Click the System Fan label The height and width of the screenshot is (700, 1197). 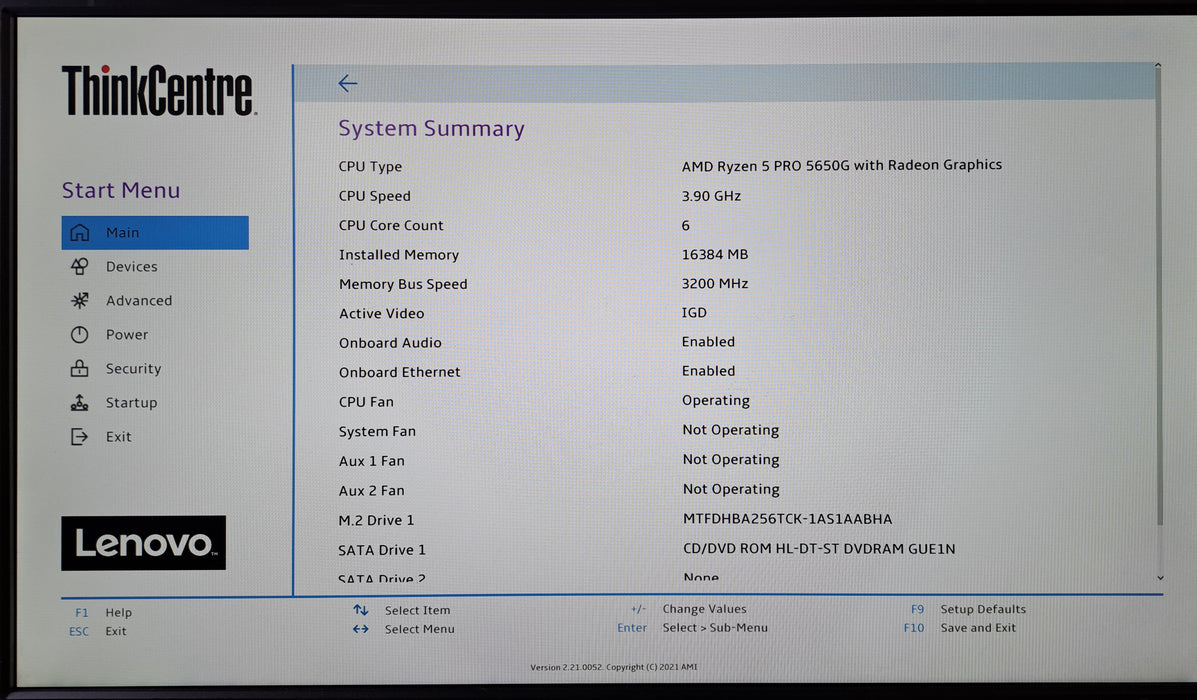377,431
